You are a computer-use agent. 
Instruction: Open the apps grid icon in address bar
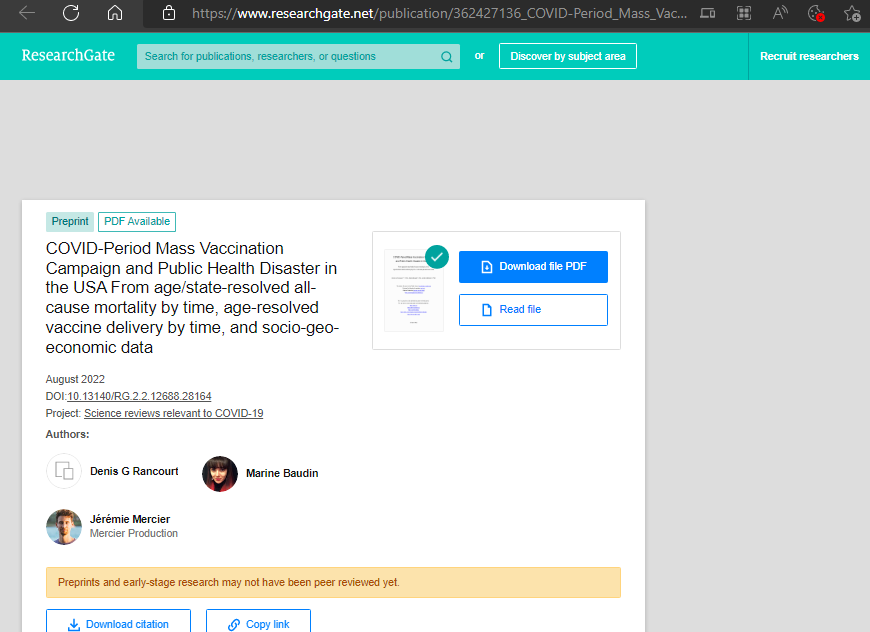[743, 13]
